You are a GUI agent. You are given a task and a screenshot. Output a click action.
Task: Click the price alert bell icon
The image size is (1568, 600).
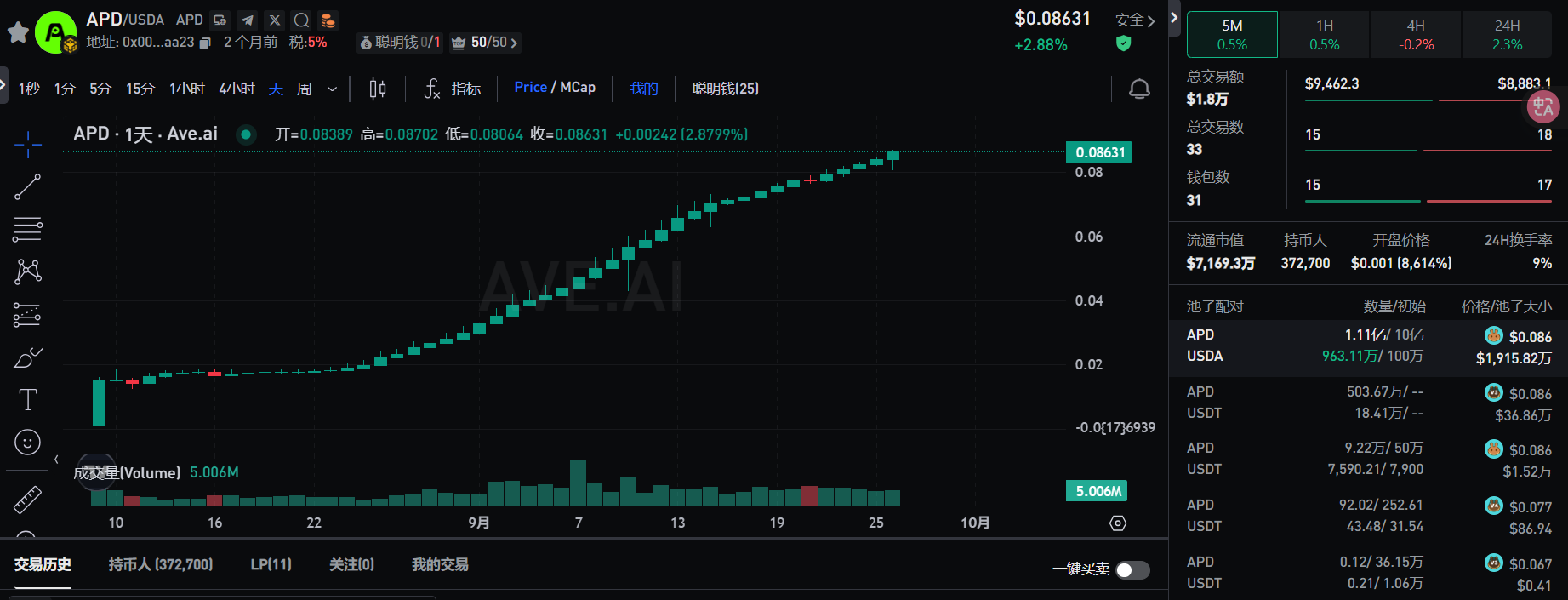(1139, 89)
